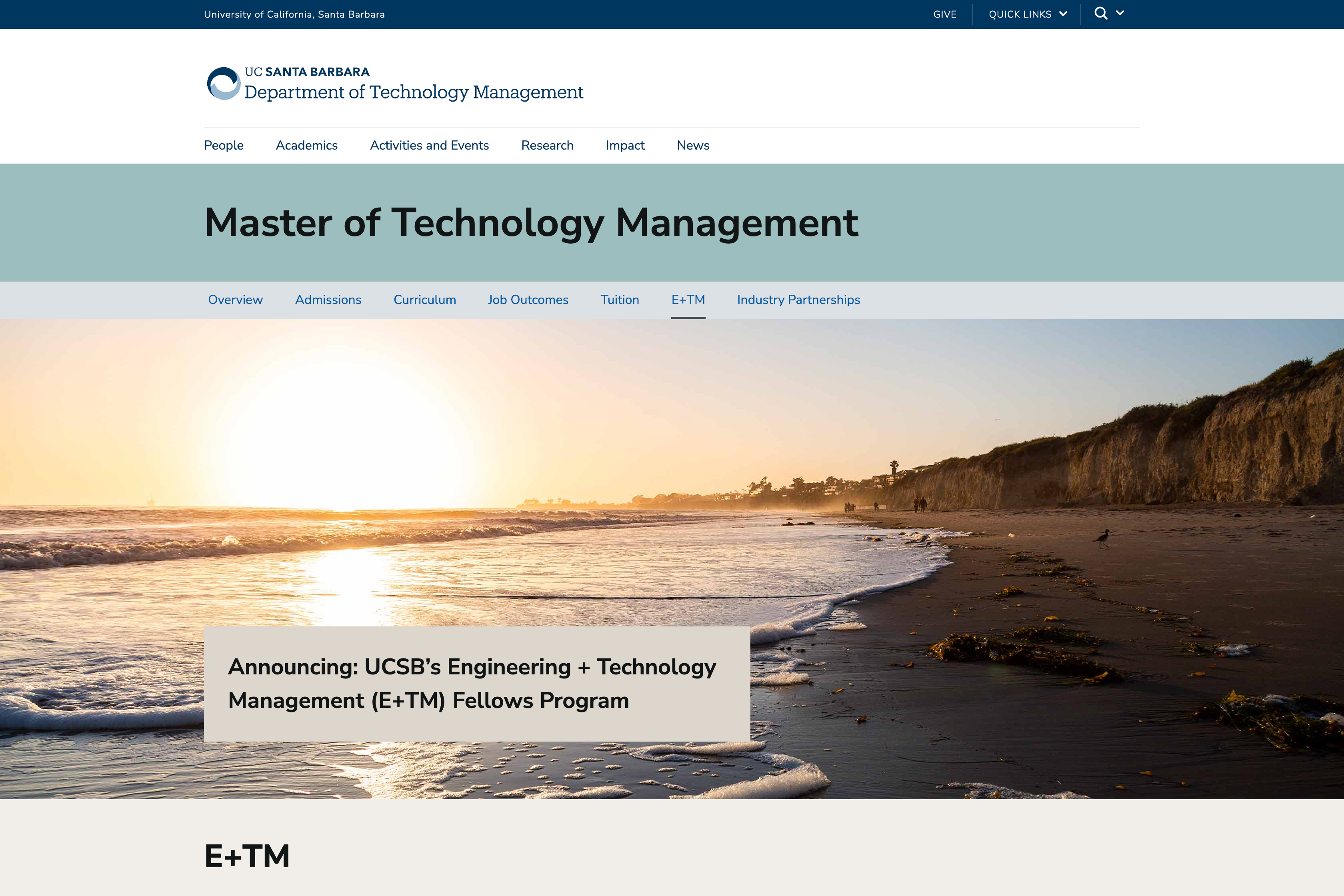Viewport: 1344px width, 896px height.
Task: Open the People menu
Action: click(x=224, y=145)
